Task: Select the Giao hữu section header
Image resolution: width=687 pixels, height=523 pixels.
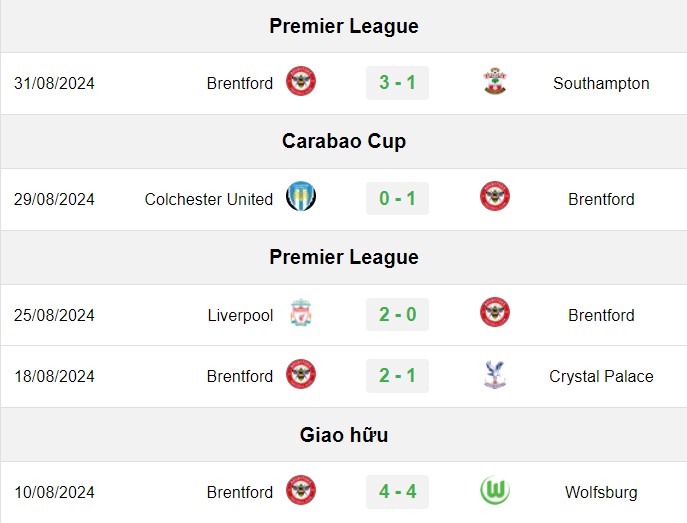Action: click(344, 435)
